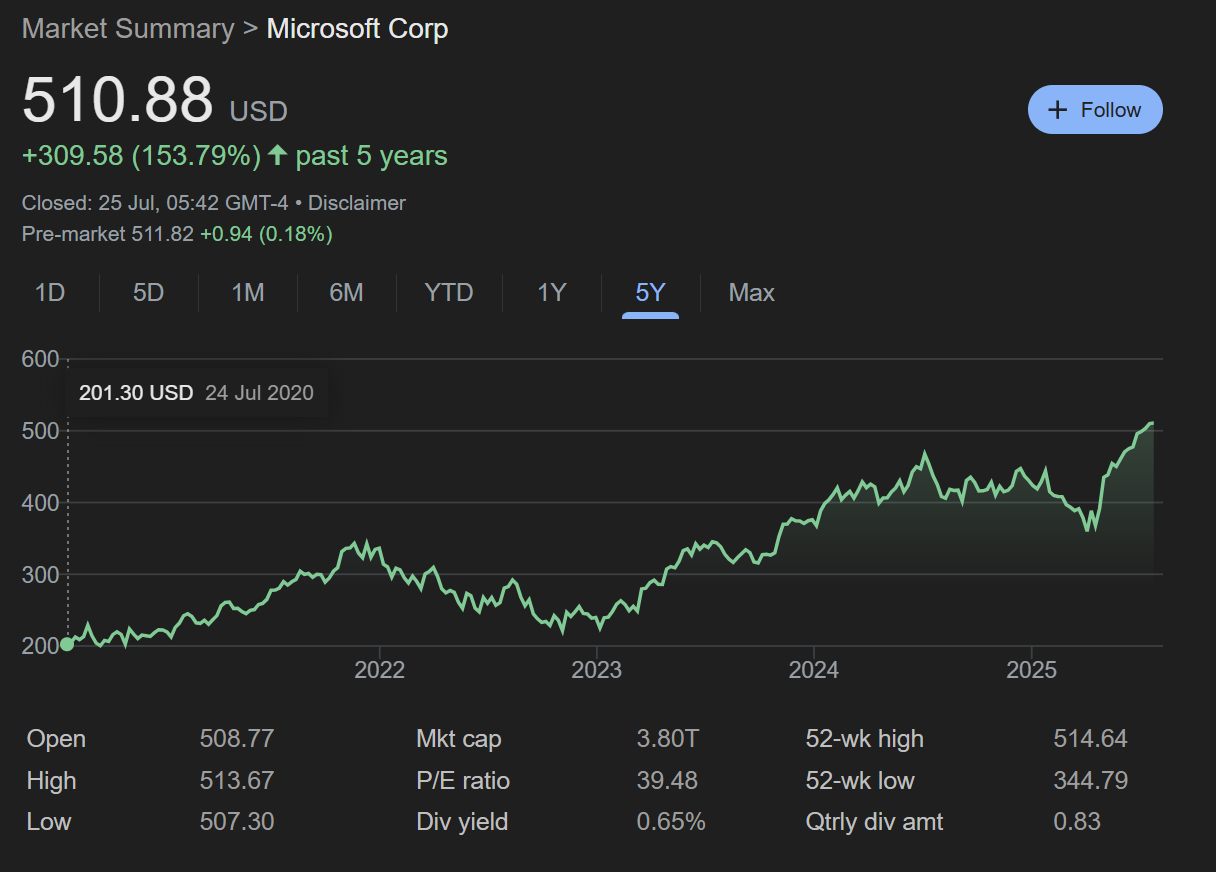This screenshot has width=1216, height=872.
Task: Select the 1M time range tab
Action: click(x=247, y=293)
